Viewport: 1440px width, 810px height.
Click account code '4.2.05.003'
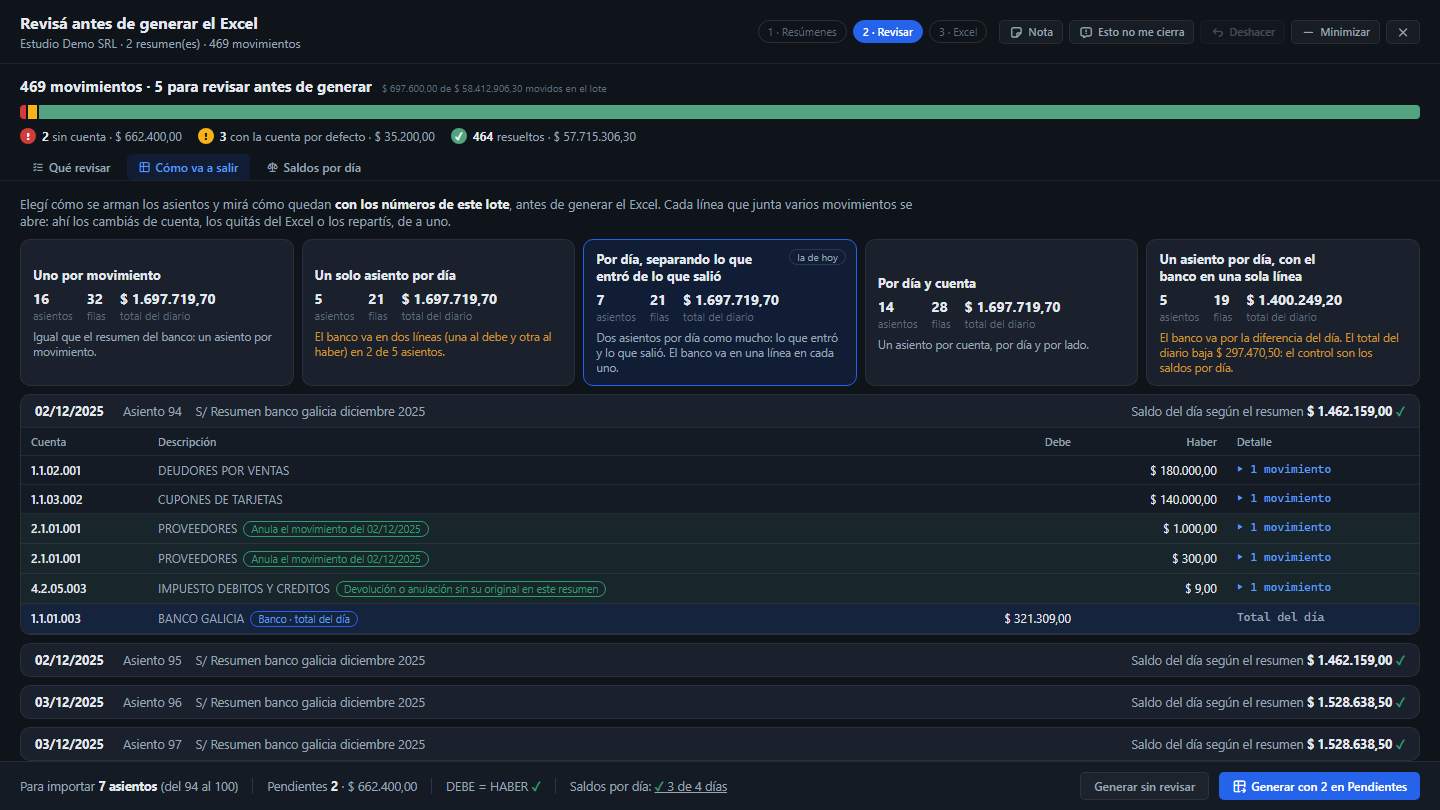coord(59,589)
